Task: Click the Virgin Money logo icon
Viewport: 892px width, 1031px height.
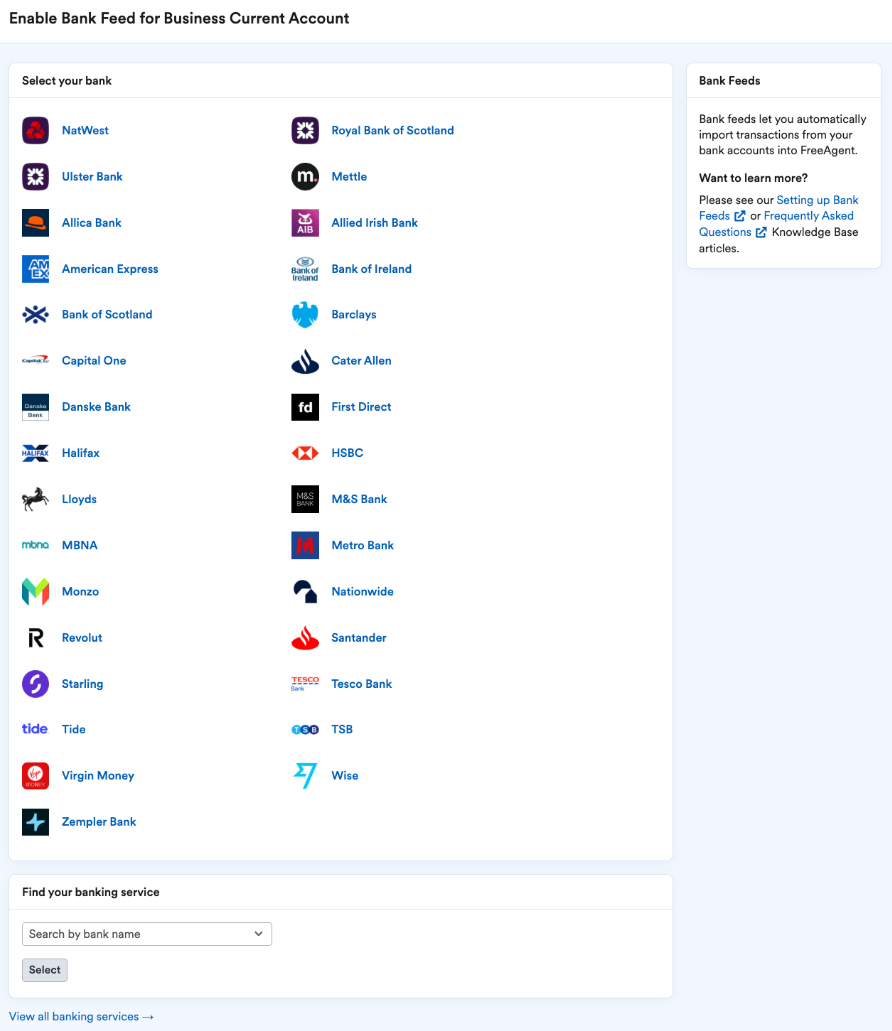Action: (x=35, y=776)
